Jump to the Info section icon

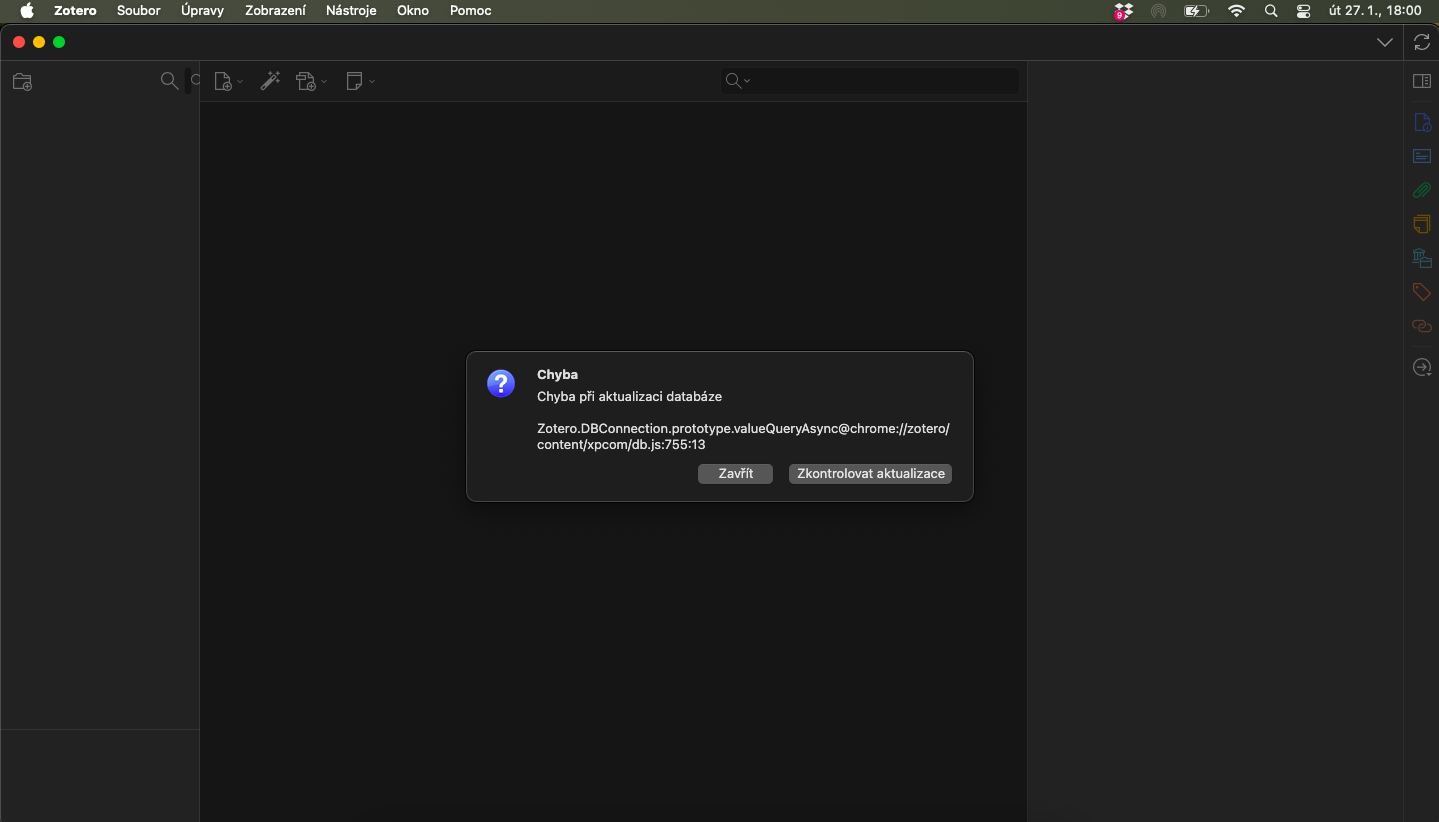1421,123
